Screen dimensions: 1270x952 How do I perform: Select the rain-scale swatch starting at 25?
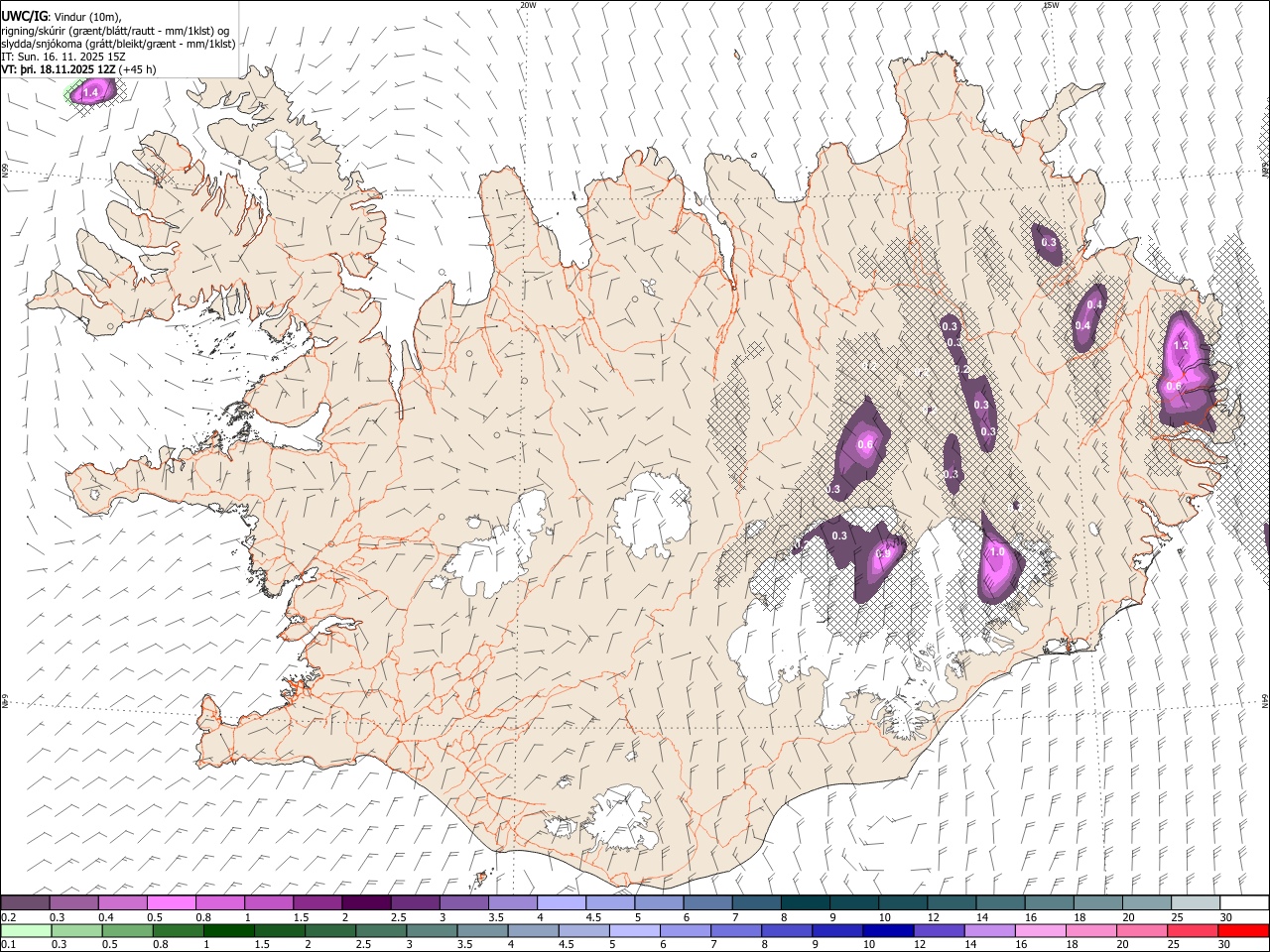pos(1191,930)
